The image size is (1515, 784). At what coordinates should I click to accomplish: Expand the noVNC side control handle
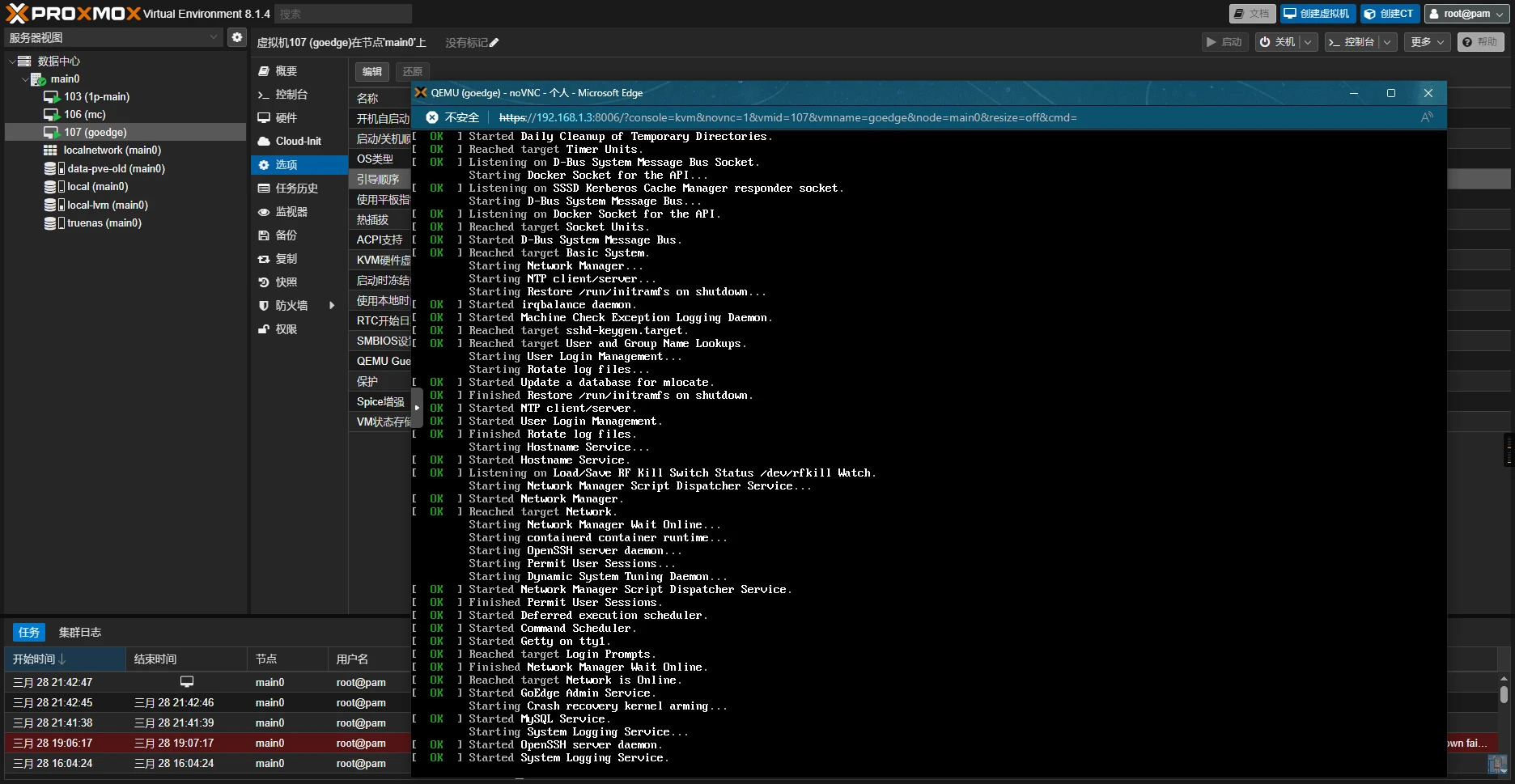coord(417,408)
